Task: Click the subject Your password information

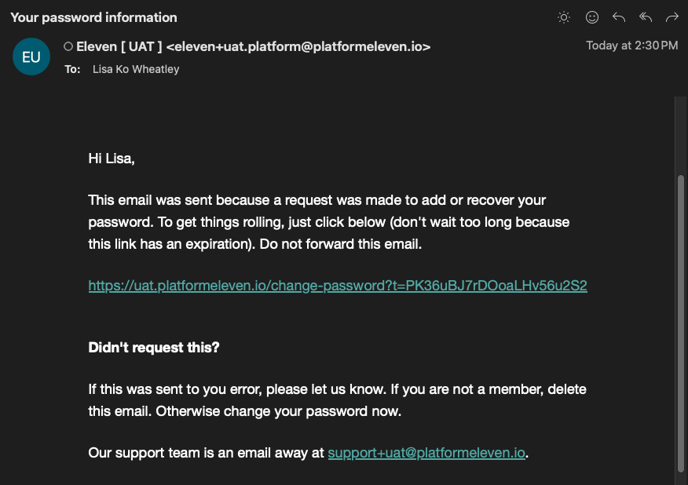Action: (94, 18)
